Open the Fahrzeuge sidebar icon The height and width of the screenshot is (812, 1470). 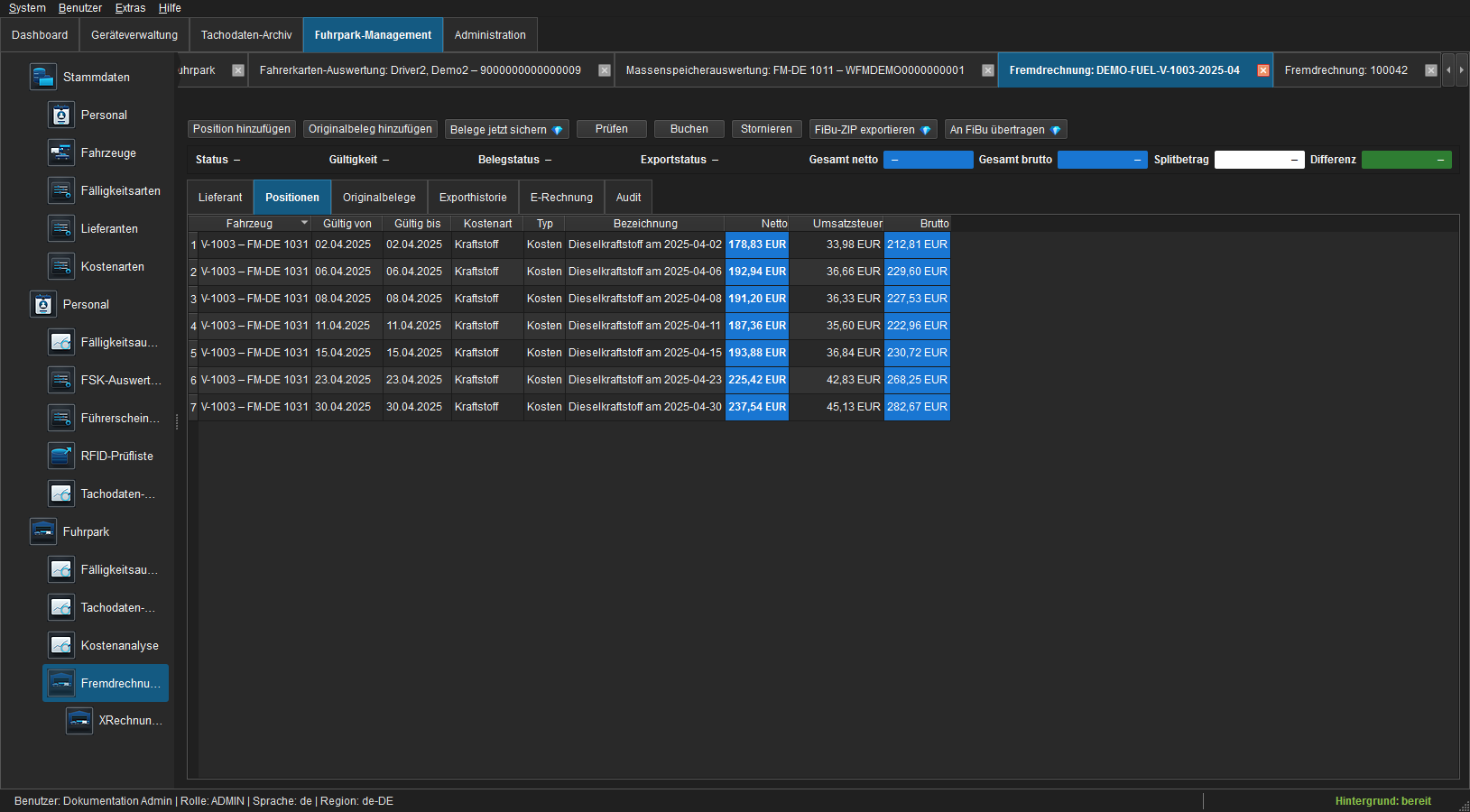(61, 152)
